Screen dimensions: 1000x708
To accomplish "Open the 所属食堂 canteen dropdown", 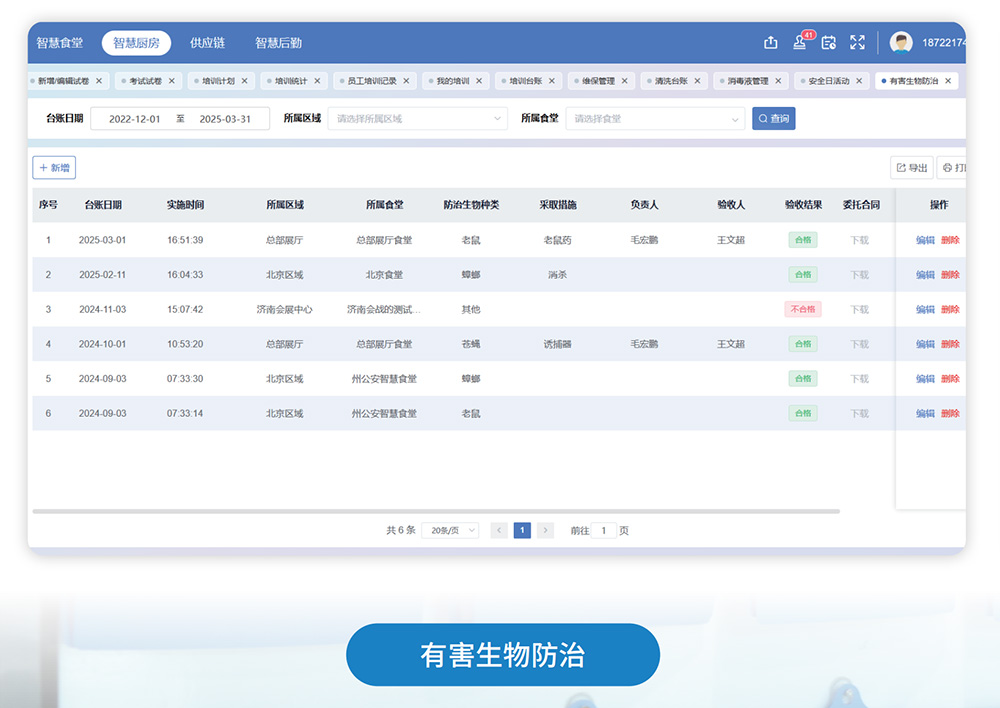I will pyautogui.click(x=655, y=118).
